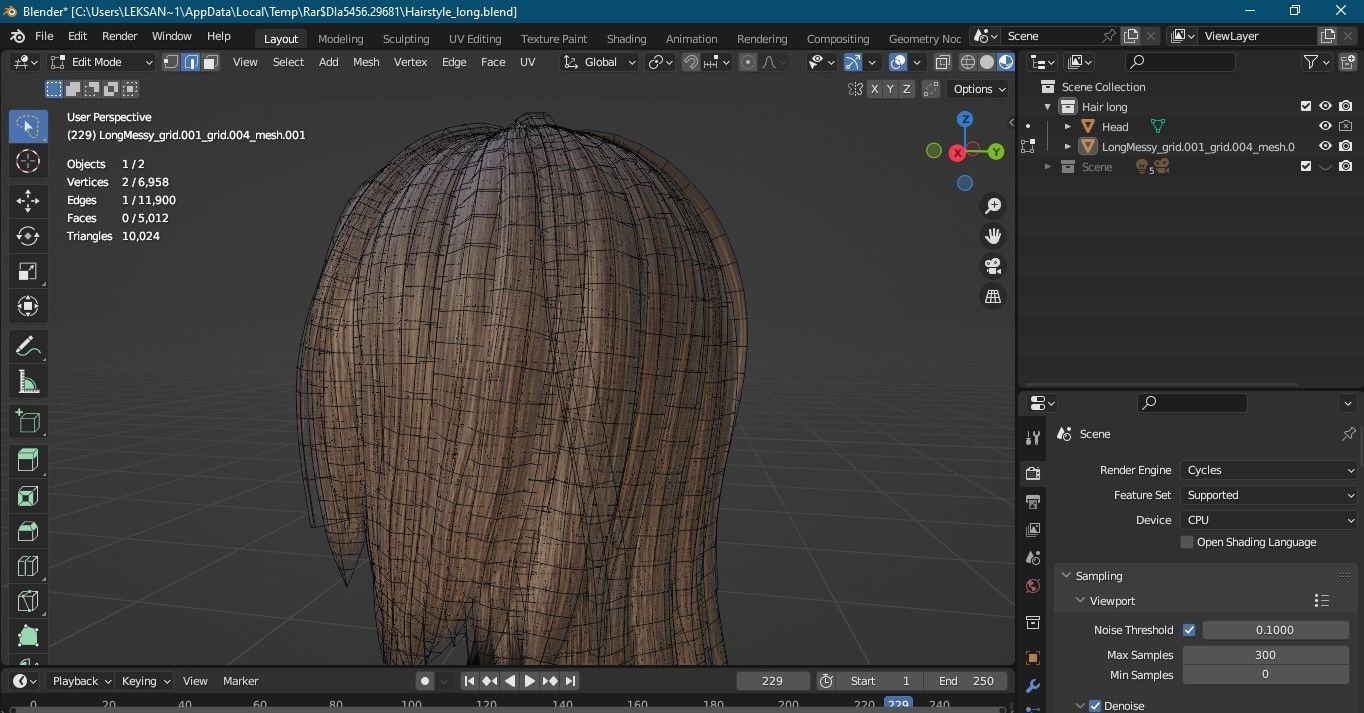The width and height of the screenshot is (1364, 713).
Task: Hide the Head object with eye icon
Action: [1325, 127]
